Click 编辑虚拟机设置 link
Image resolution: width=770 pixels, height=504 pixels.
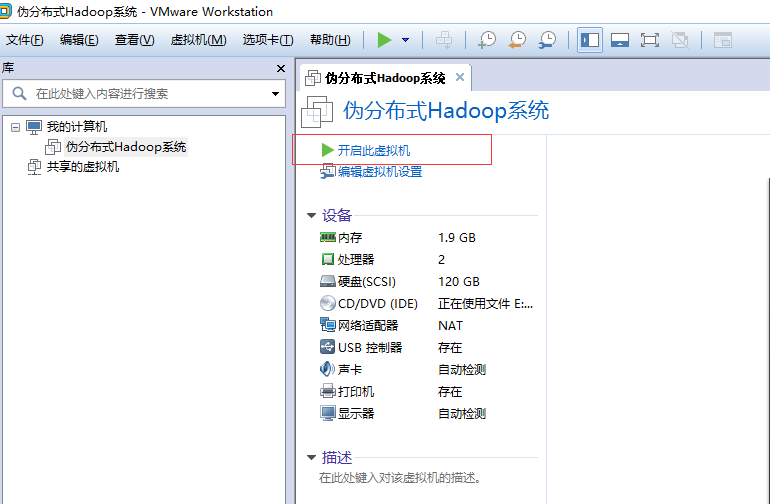pyautogui.click(x=380, y=171)
